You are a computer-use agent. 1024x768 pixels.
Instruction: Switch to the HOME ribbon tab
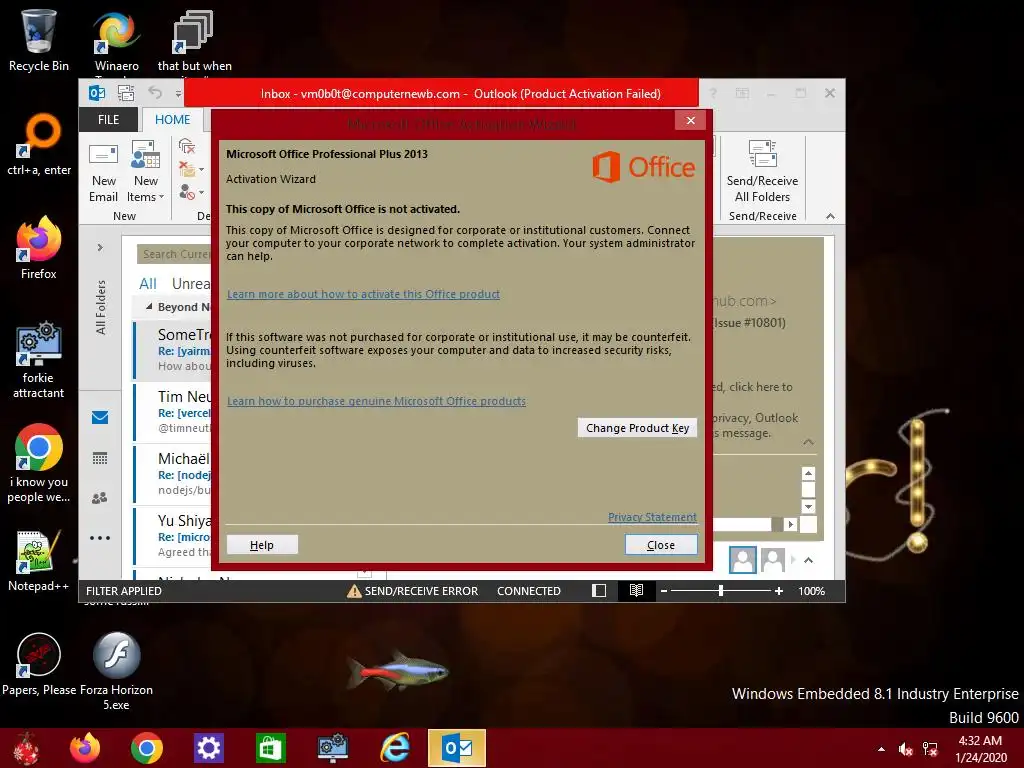(x=172, y=120)
